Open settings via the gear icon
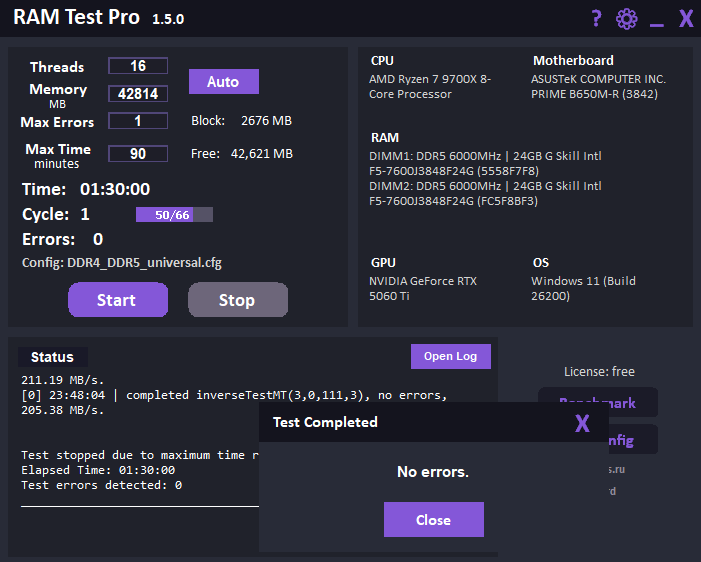This screenshot has width=701, height=562. 627,19
